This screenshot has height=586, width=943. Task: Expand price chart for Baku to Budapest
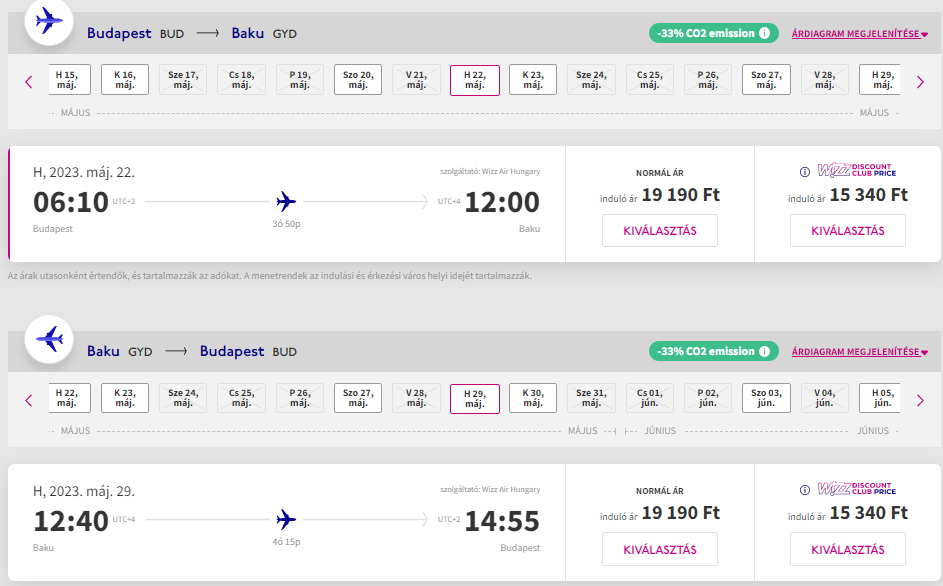click(x=859, y=352)
